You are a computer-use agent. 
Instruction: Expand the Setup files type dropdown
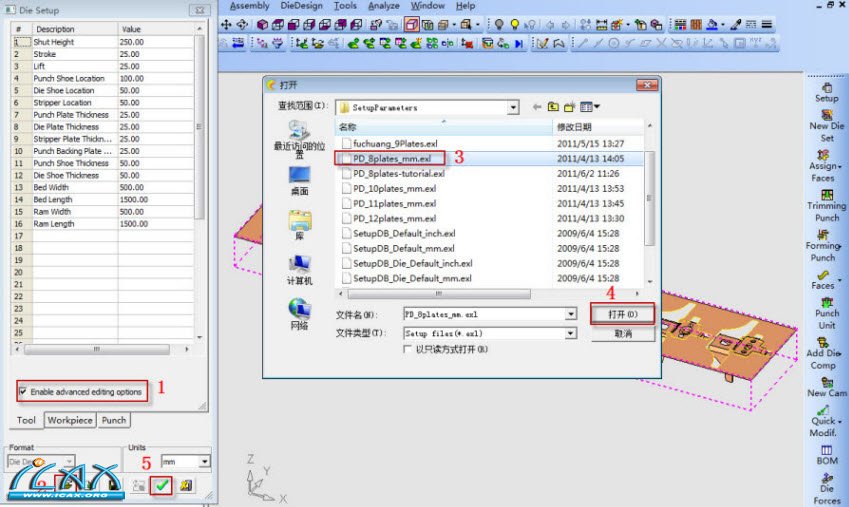571,334
